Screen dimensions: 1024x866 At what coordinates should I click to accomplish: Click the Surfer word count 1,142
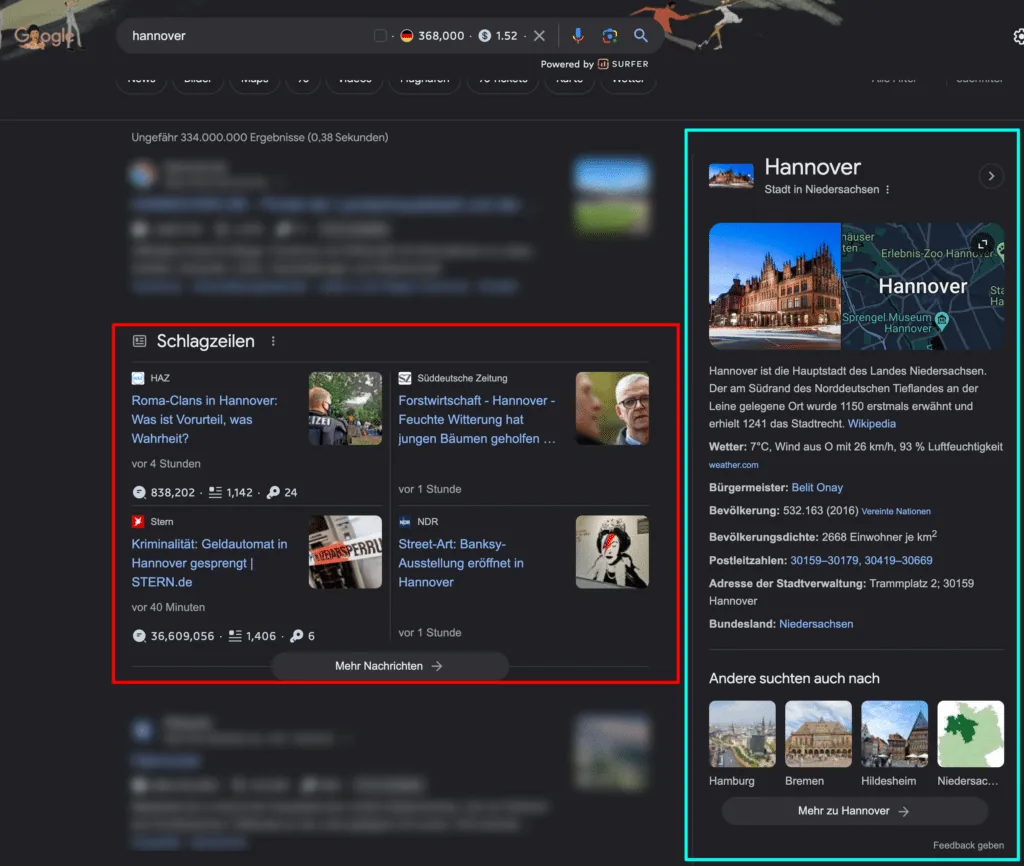point(239,492)
